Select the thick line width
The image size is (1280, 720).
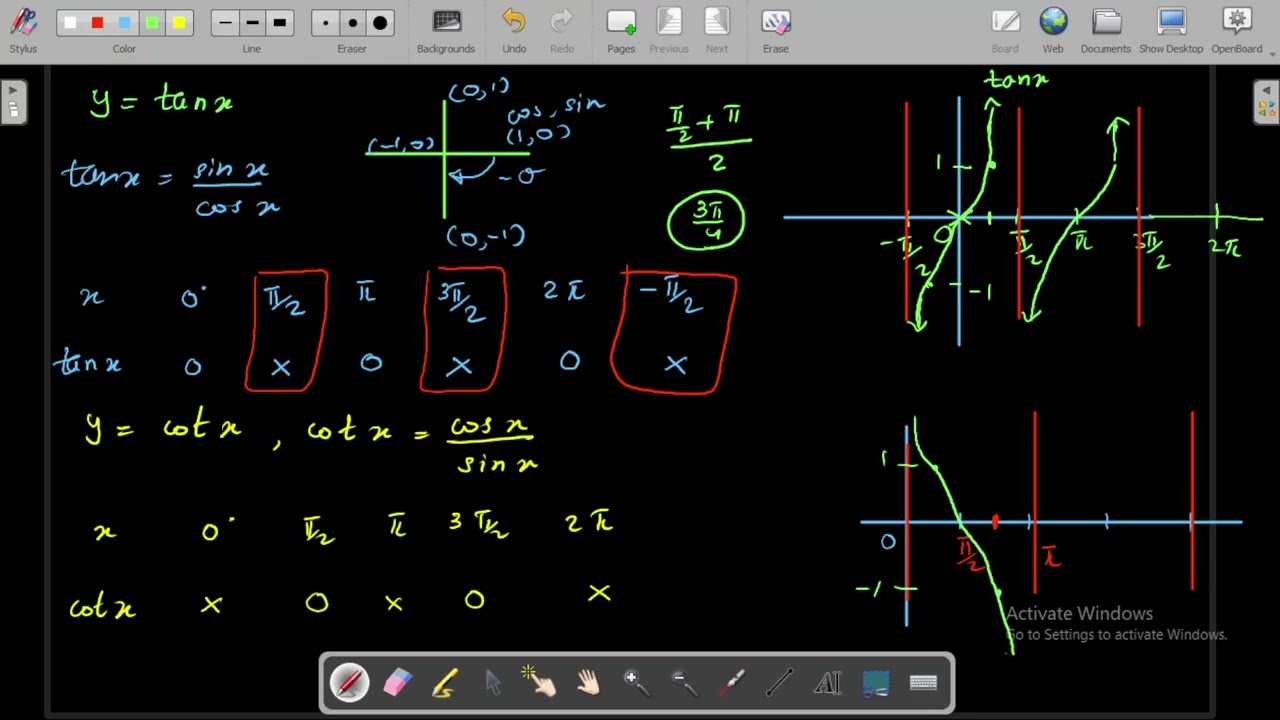279,23
